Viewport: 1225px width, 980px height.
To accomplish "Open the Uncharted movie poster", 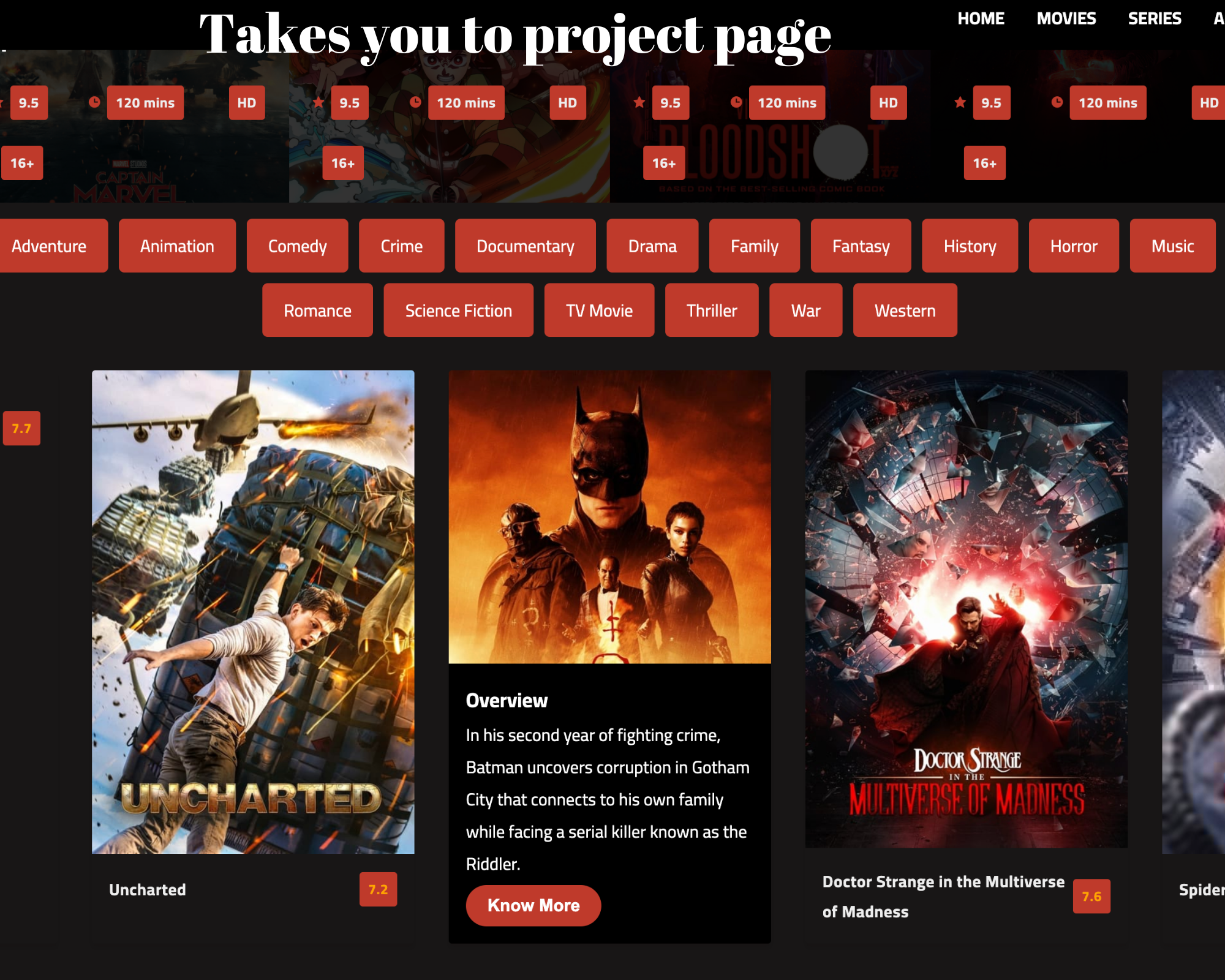I will (253, 611).
